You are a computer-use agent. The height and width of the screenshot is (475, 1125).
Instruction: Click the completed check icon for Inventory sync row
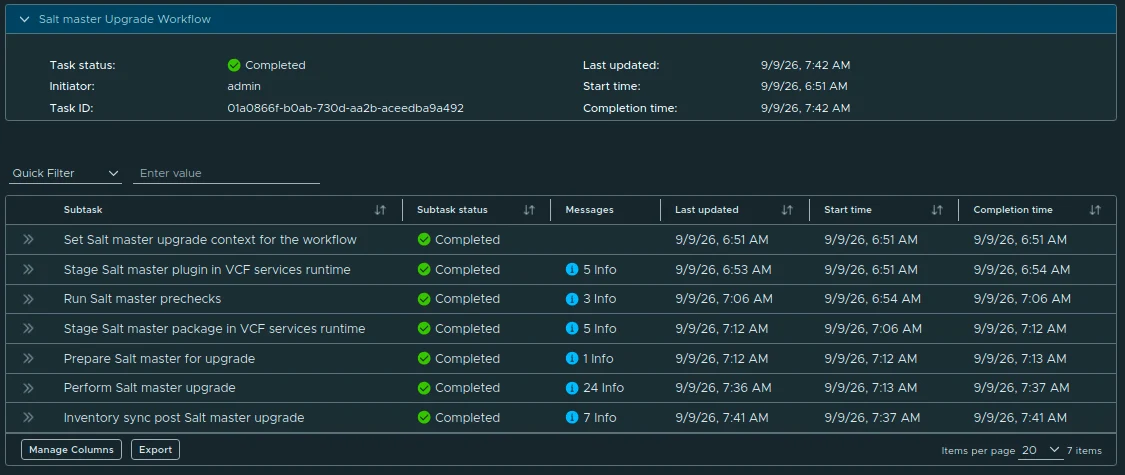point(424,418)
